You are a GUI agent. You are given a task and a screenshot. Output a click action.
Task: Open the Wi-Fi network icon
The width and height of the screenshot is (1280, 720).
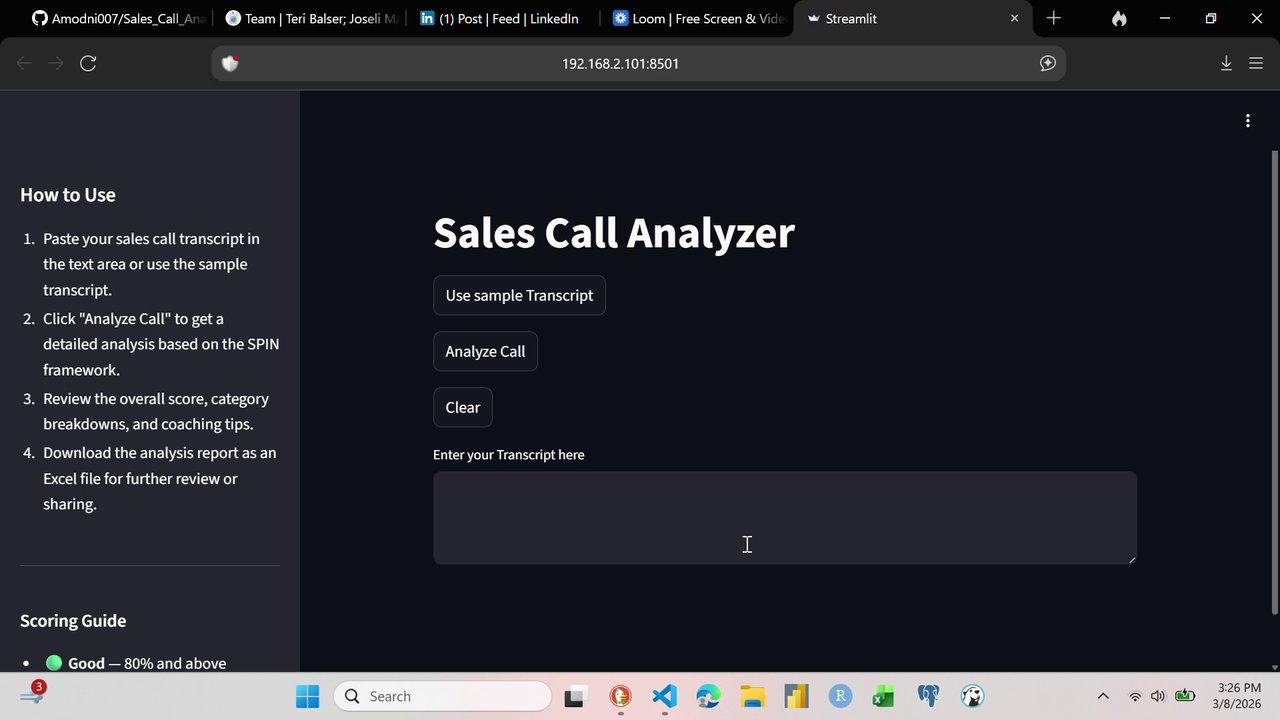tap(1135, 696)
